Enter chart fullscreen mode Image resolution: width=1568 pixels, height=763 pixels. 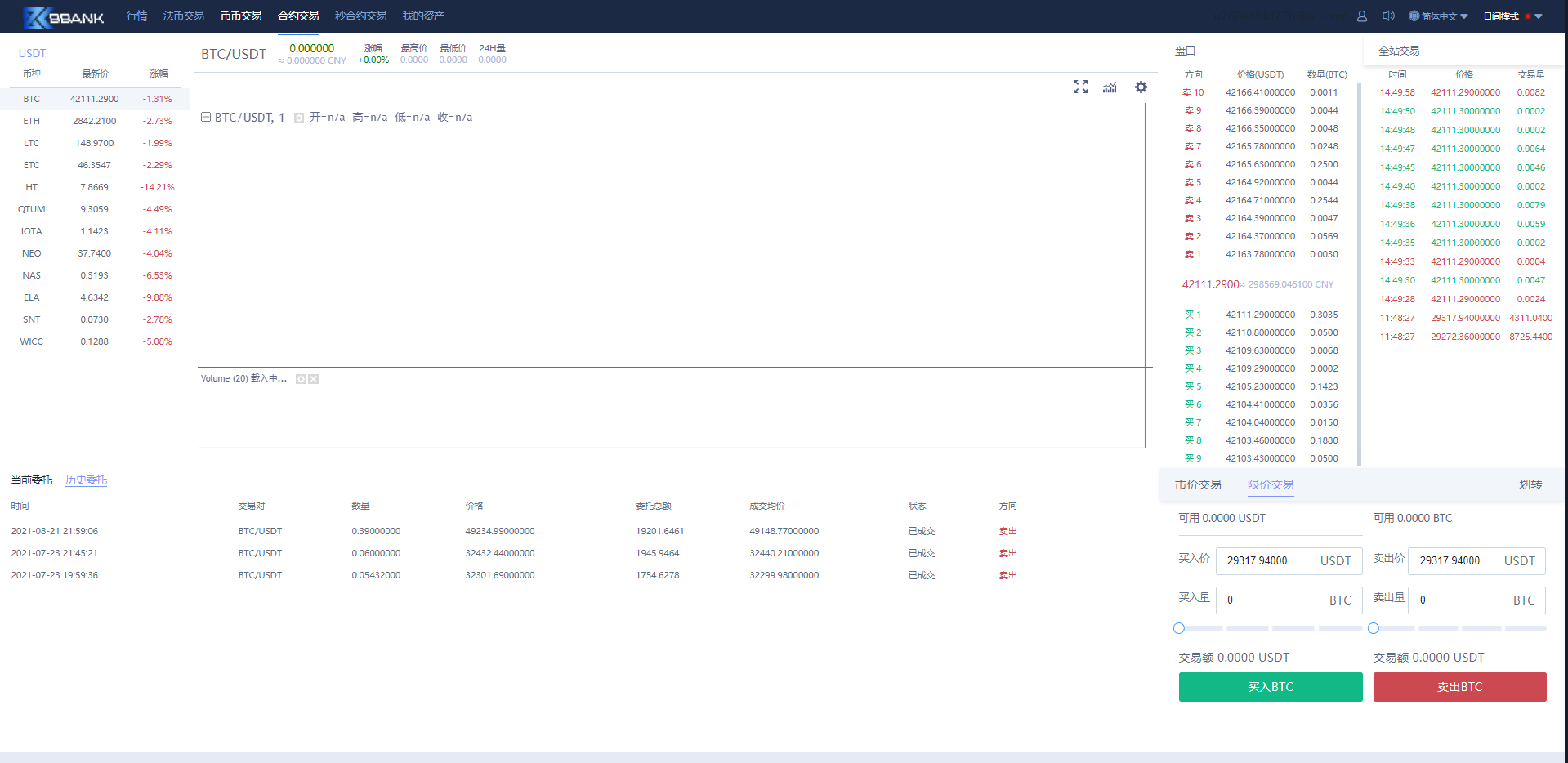[1080, 87]
